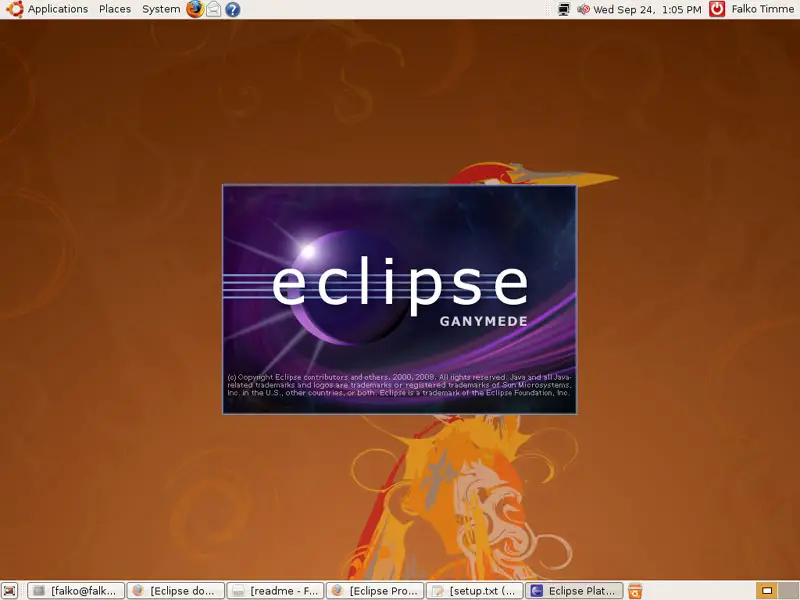
Task: Click the Show Desktop icon in bottom panel
Action: click(10, 591)
